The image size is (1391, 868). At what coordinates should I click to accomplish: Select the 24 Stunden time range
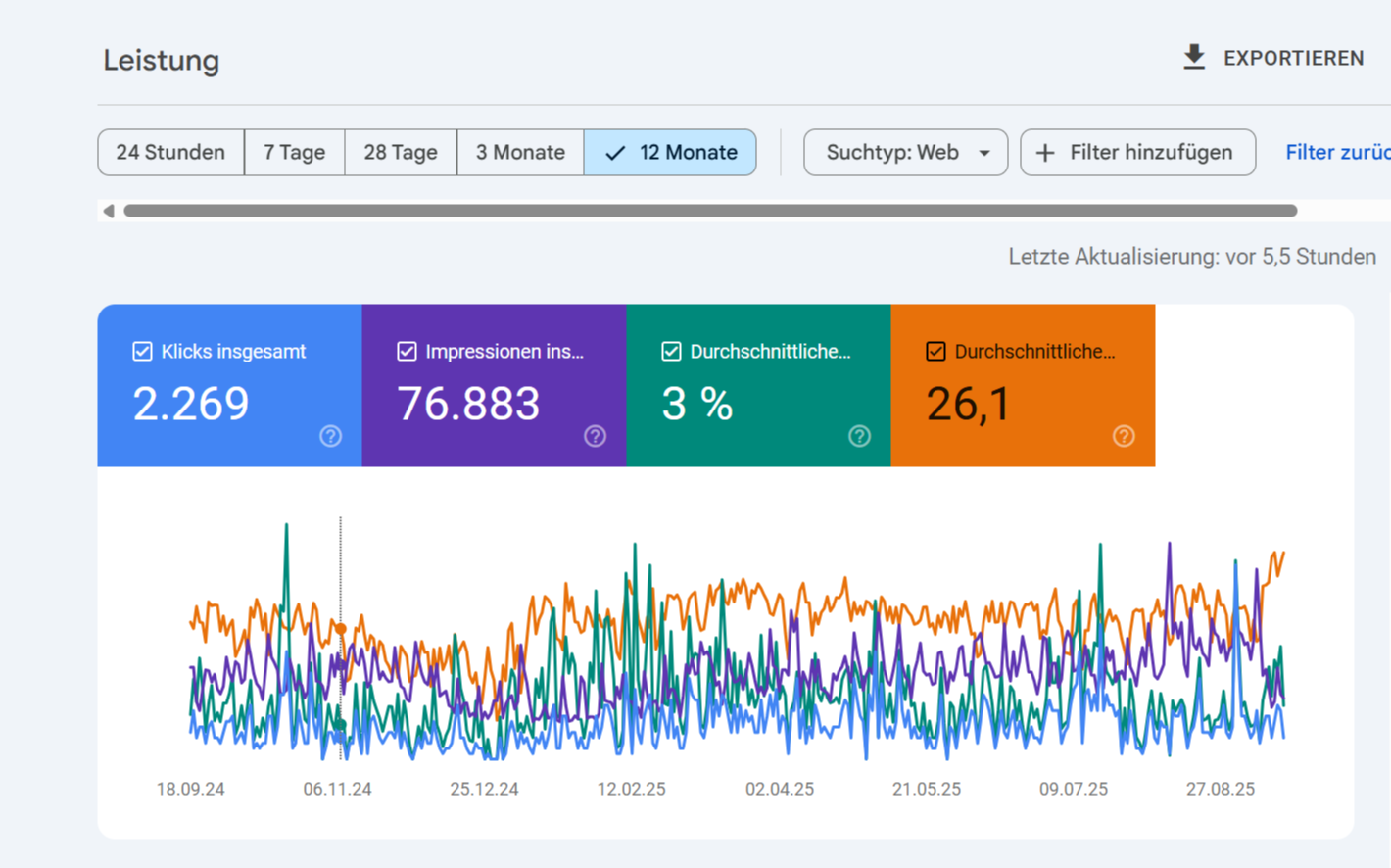[170, 153]
